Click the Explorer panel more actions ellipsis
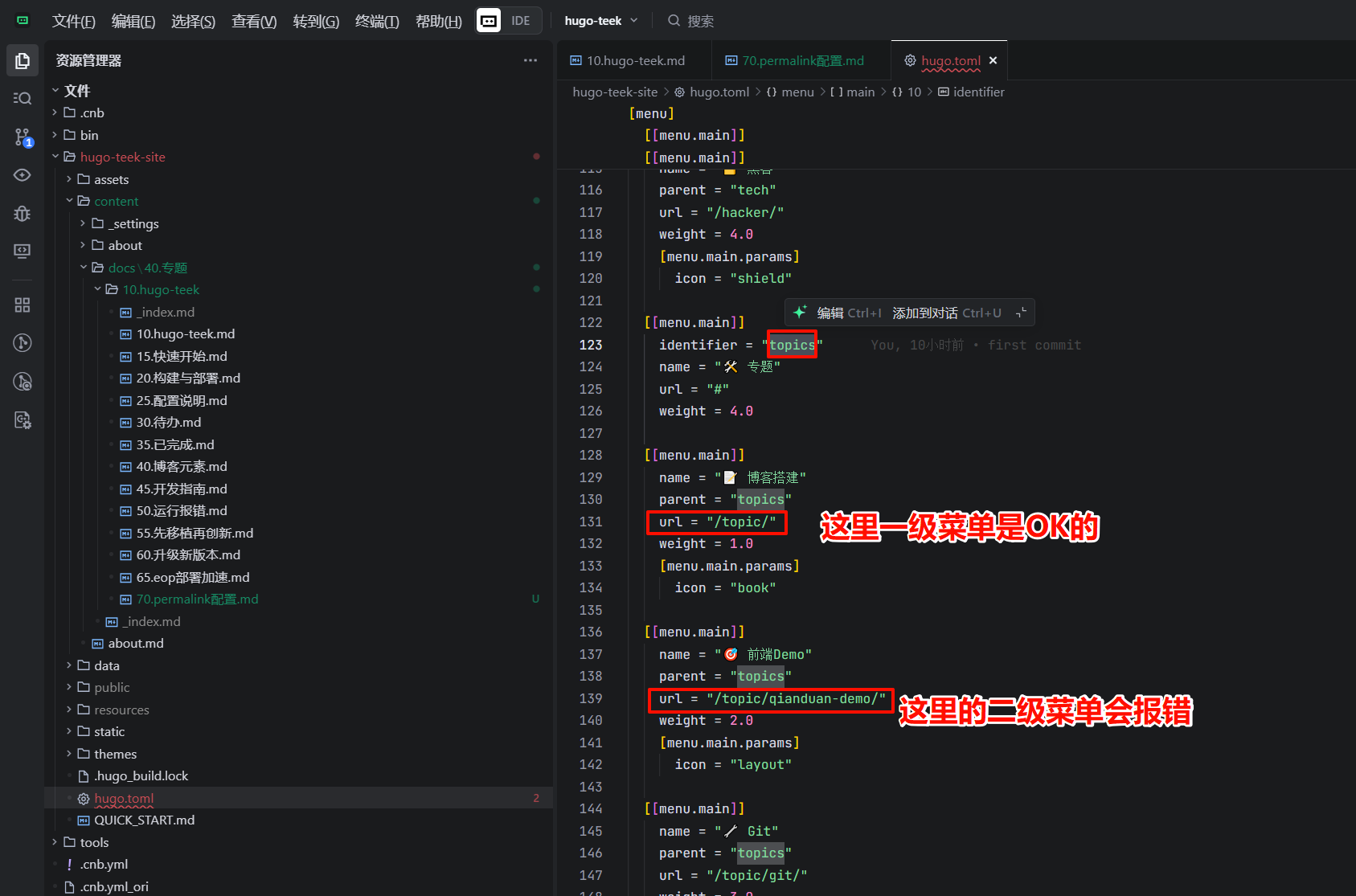Image resolution: width=1356 pixels, height=896 pixels. [x=530, y=60]
